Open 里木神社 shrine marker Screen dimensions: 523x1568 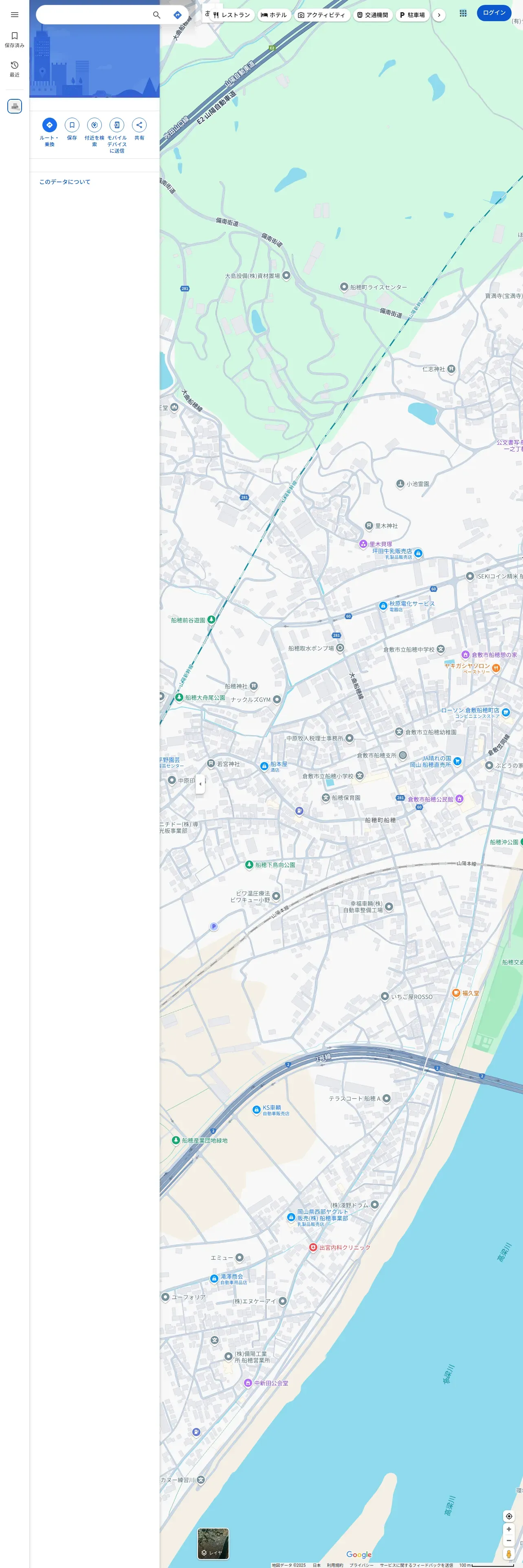point(369,525)
